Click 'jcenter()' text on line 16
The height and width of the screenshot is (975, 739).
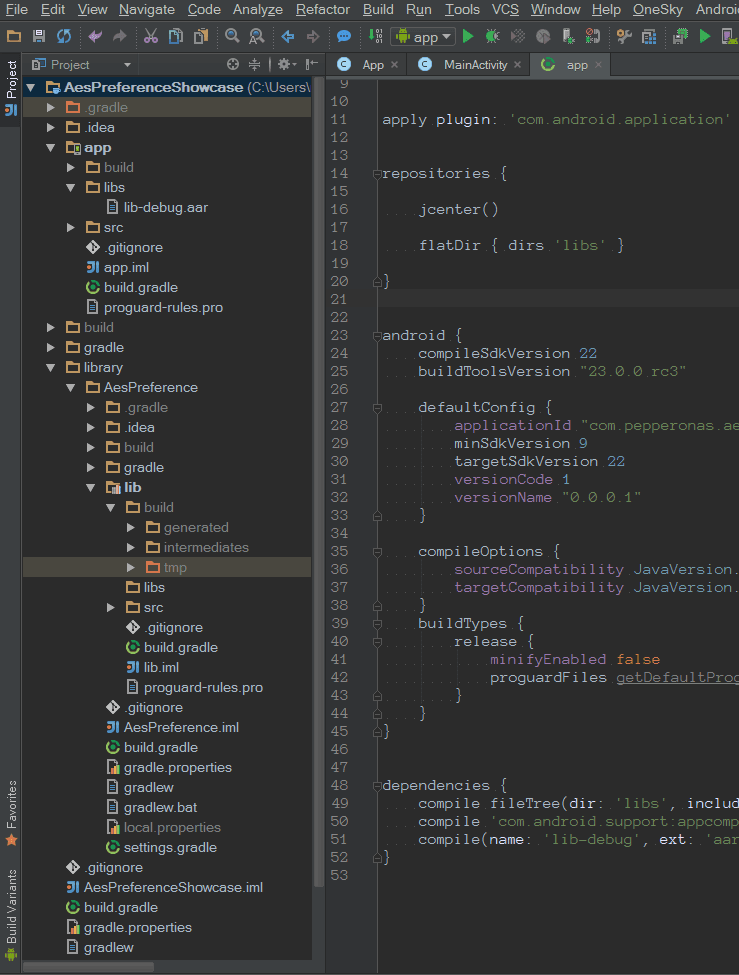pyautogui.click(x=458, y=210)
